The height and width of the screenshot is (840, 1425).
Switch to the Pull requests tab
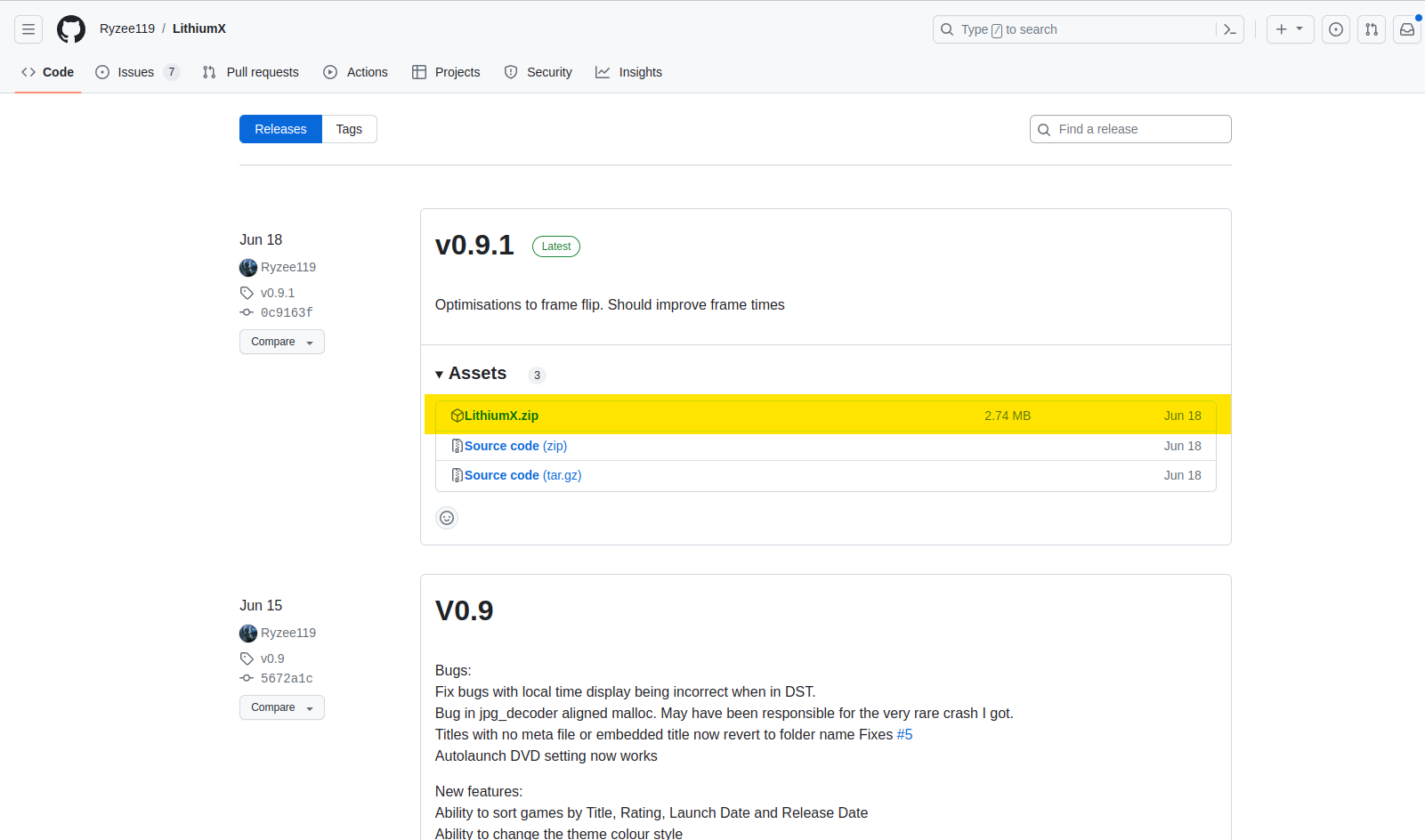click(x=251, y=72)
